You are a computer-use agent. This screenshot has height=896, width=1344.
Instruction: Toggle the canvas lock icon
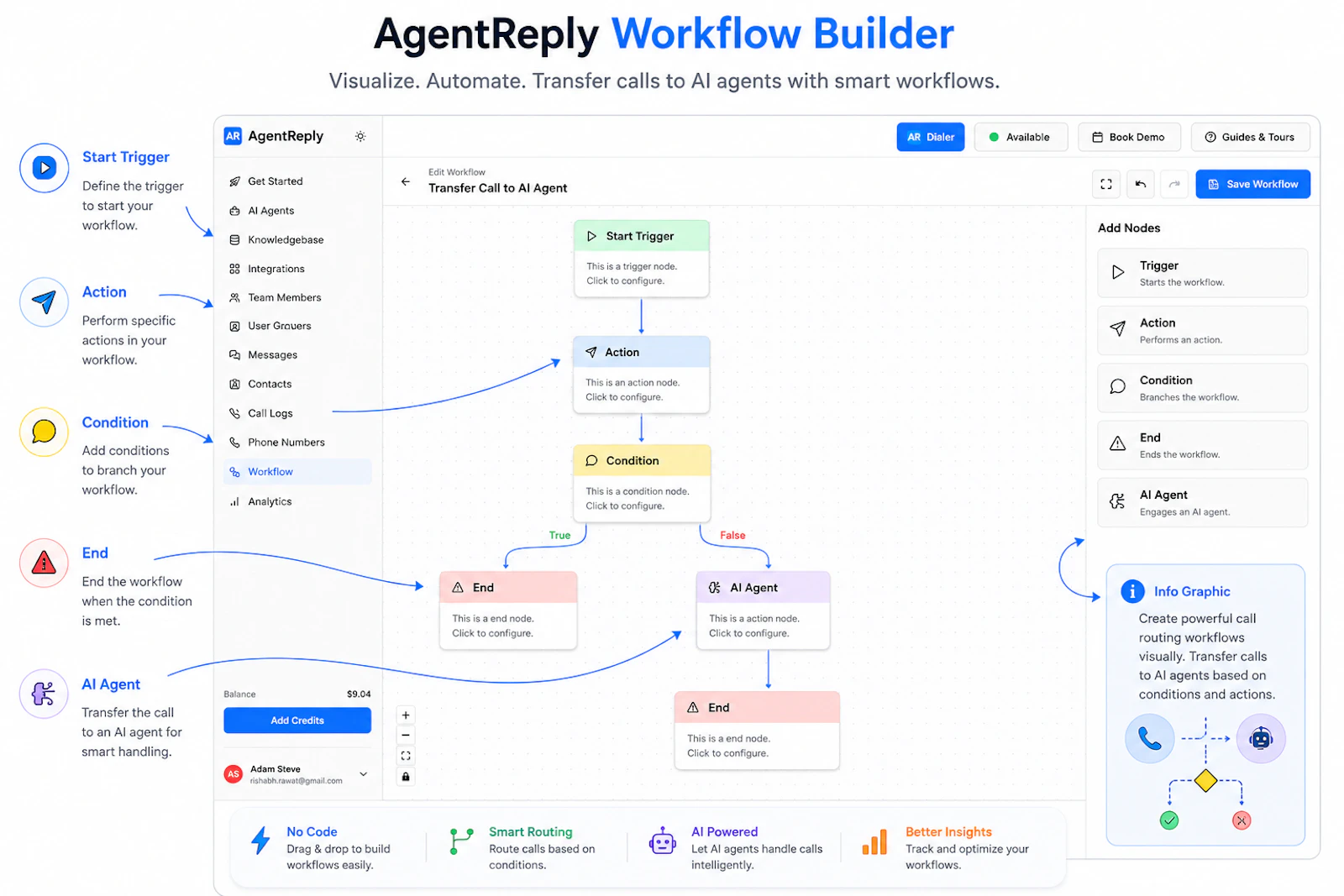[x=406, y=777]
